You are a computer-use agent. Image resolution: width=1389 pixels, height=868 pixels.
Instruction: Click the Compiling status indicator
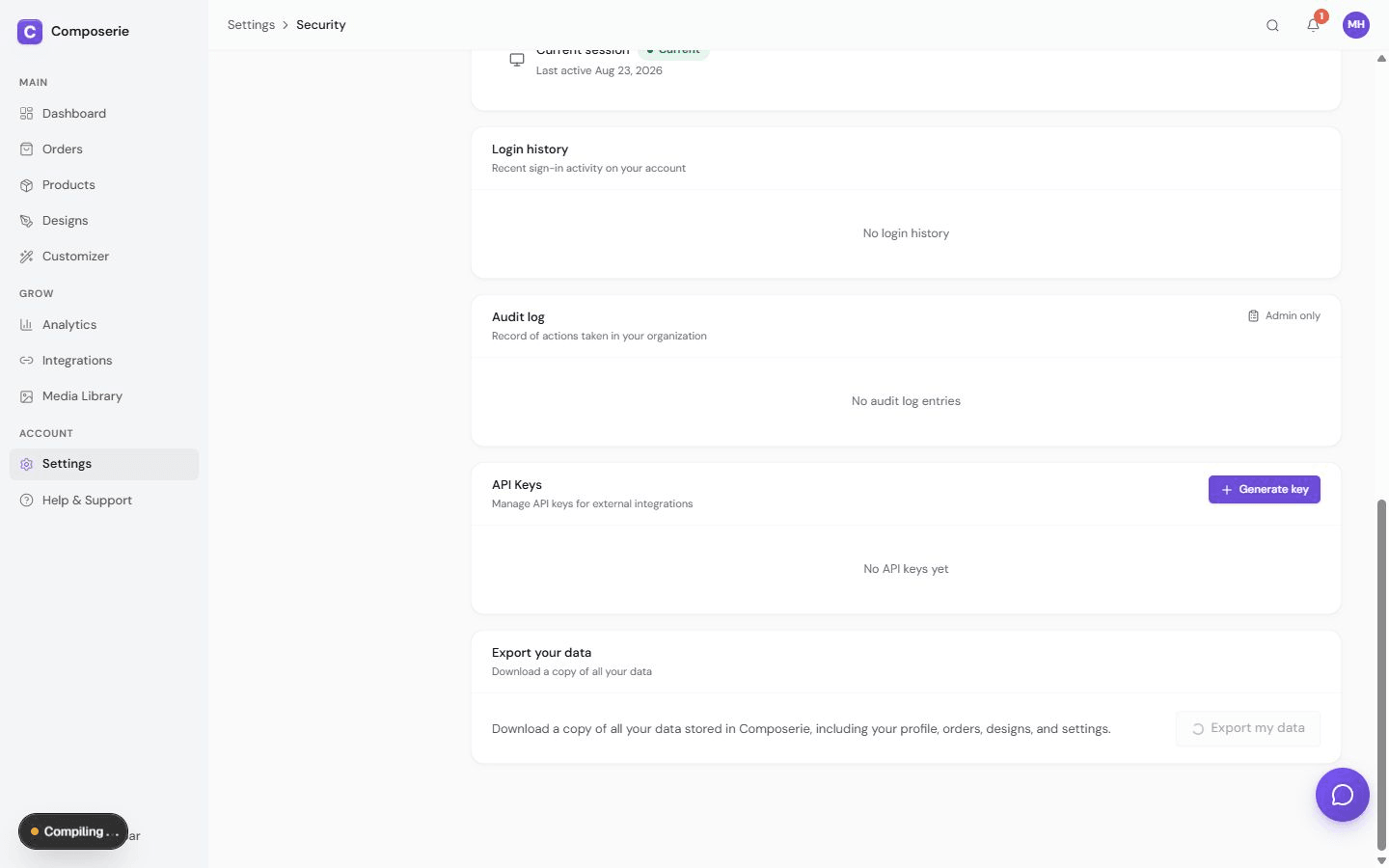click(x=73, y=831)
